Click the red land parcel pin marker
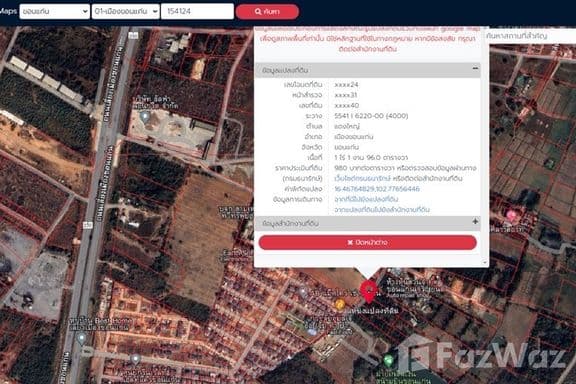 click(368, 292)
